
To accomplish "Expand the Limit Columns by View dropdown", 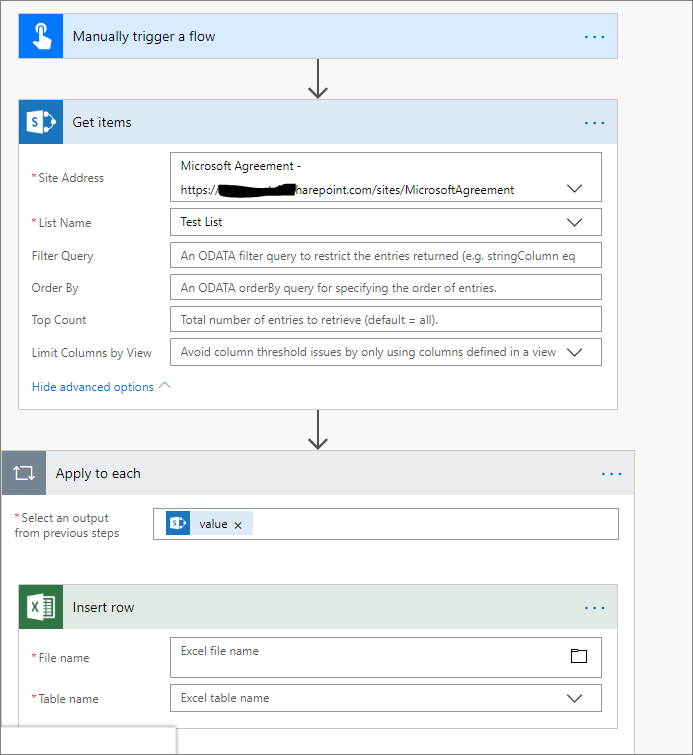I will click(x=575, y=352).
